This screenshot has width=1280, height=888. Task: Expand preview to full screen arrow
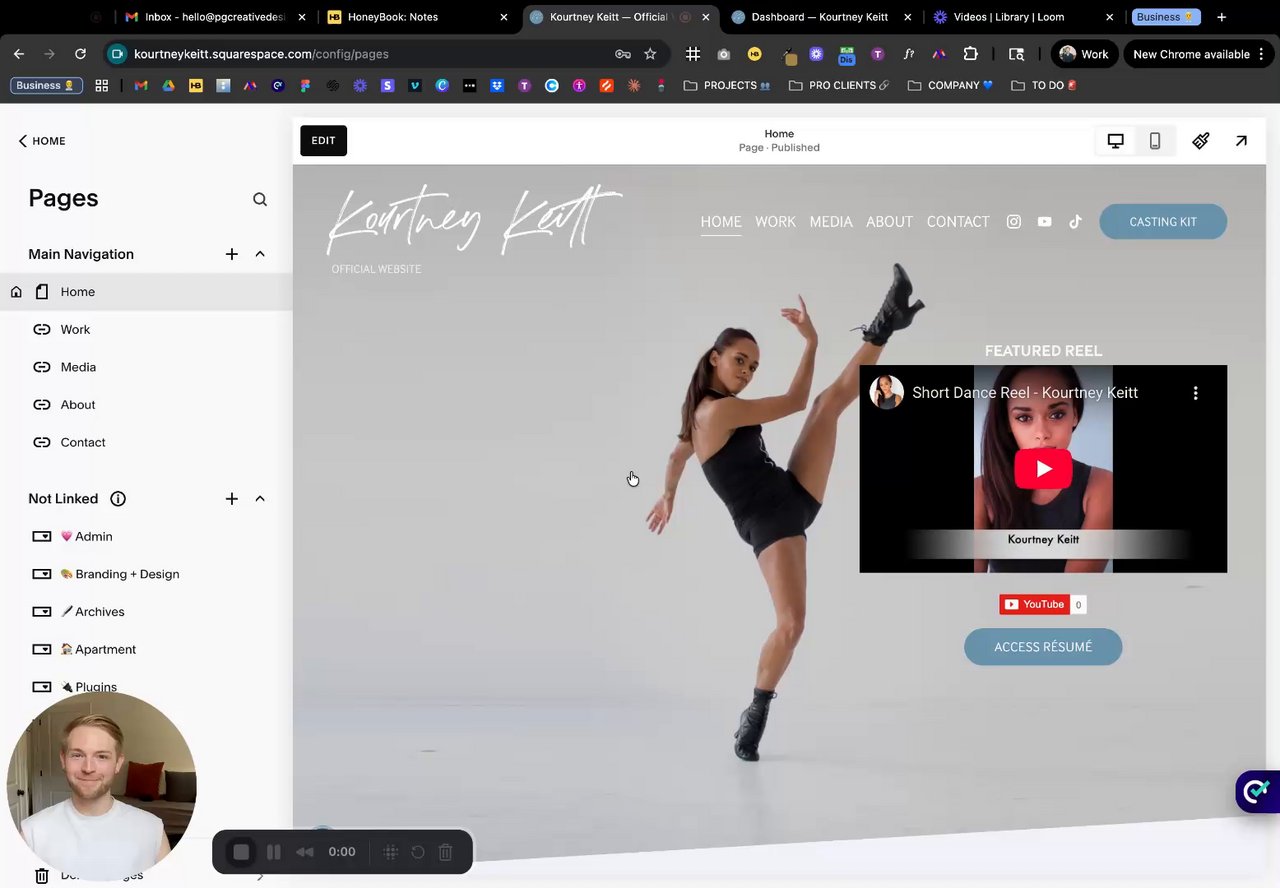1241,141
